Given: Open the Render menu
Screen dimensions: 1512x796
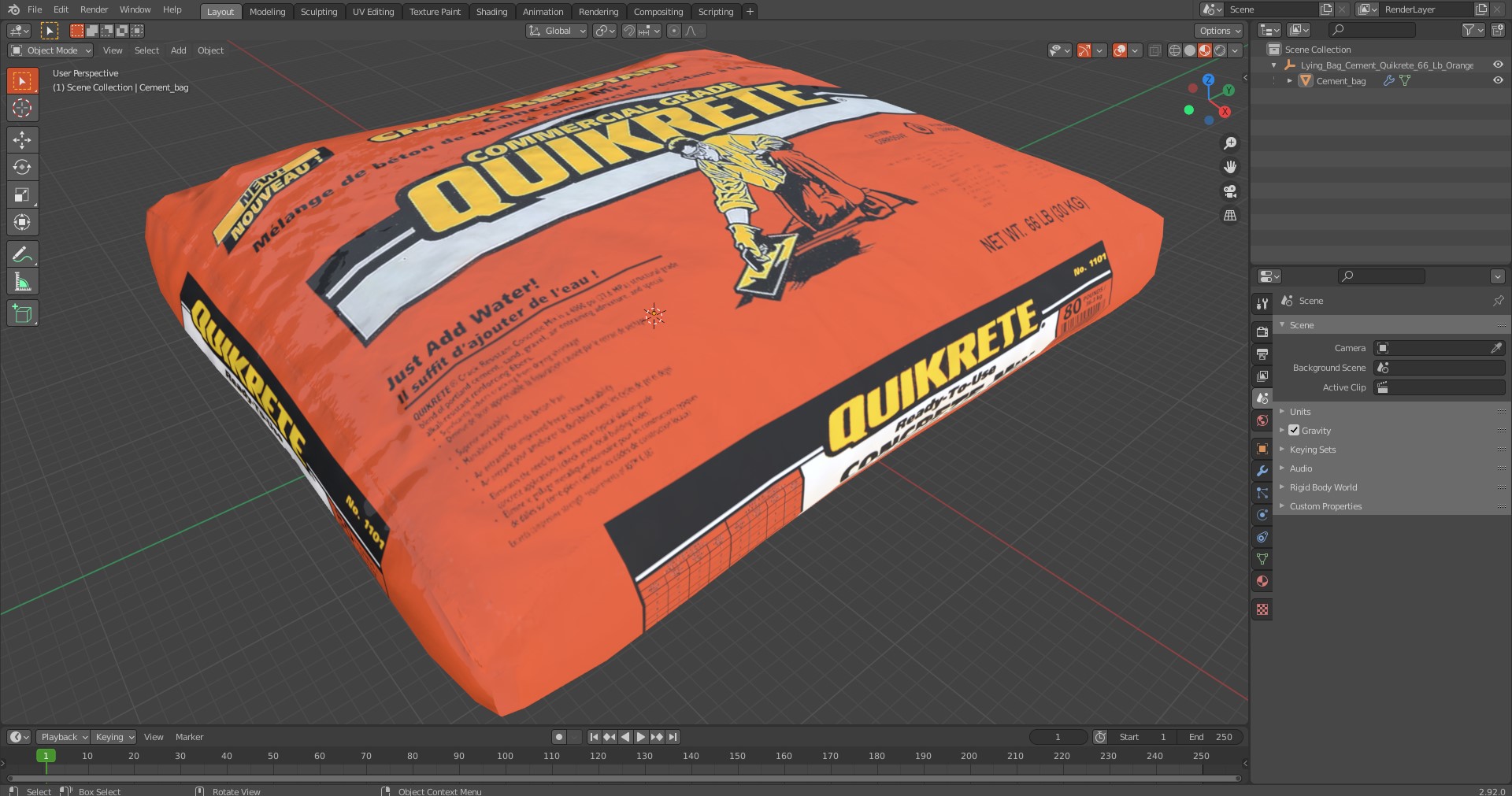Looking at the screenshot, I should [x=94, y=9].
